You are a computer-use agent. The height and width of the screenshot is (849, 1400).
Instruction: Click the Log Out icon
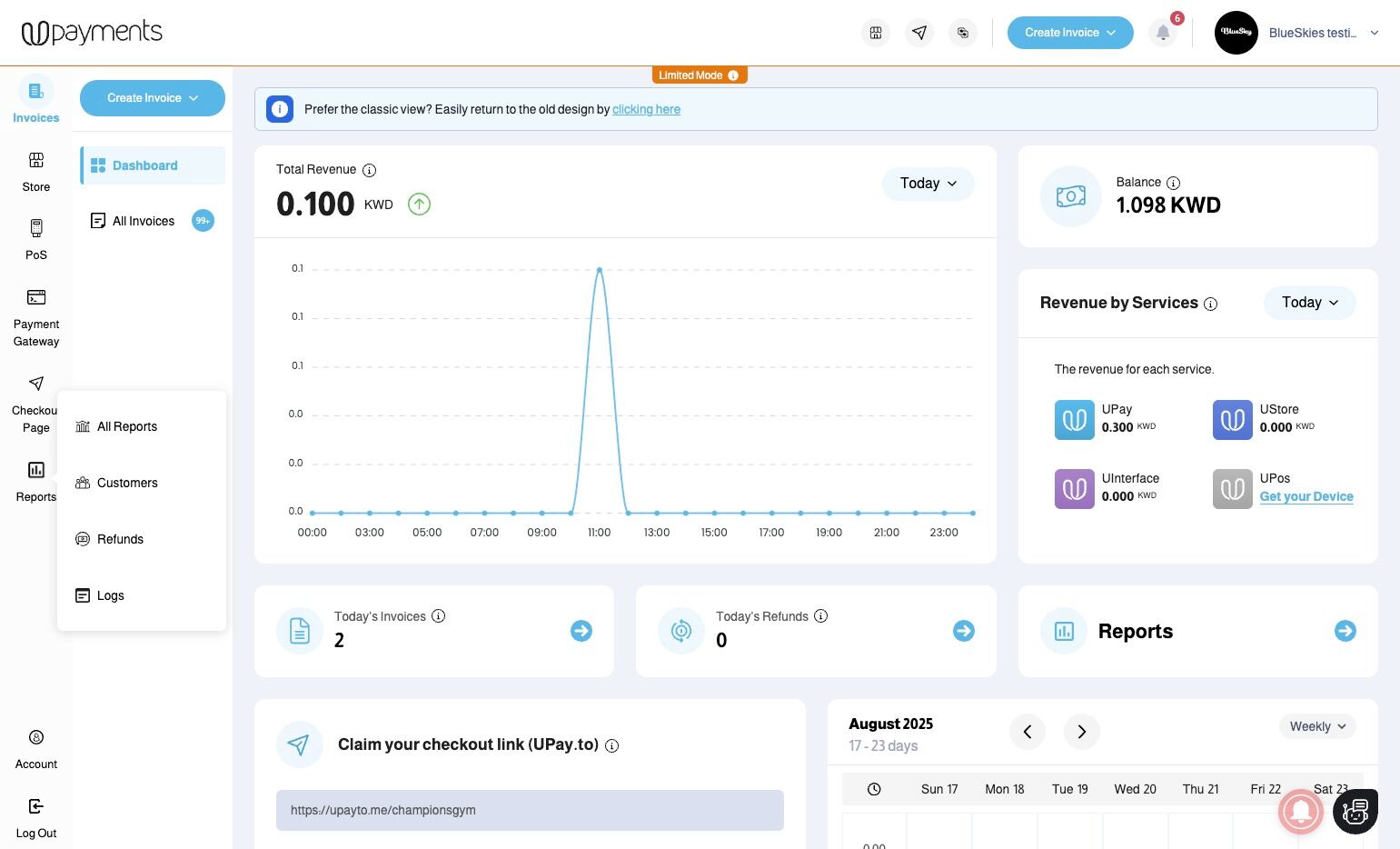(x=36, y=806)
